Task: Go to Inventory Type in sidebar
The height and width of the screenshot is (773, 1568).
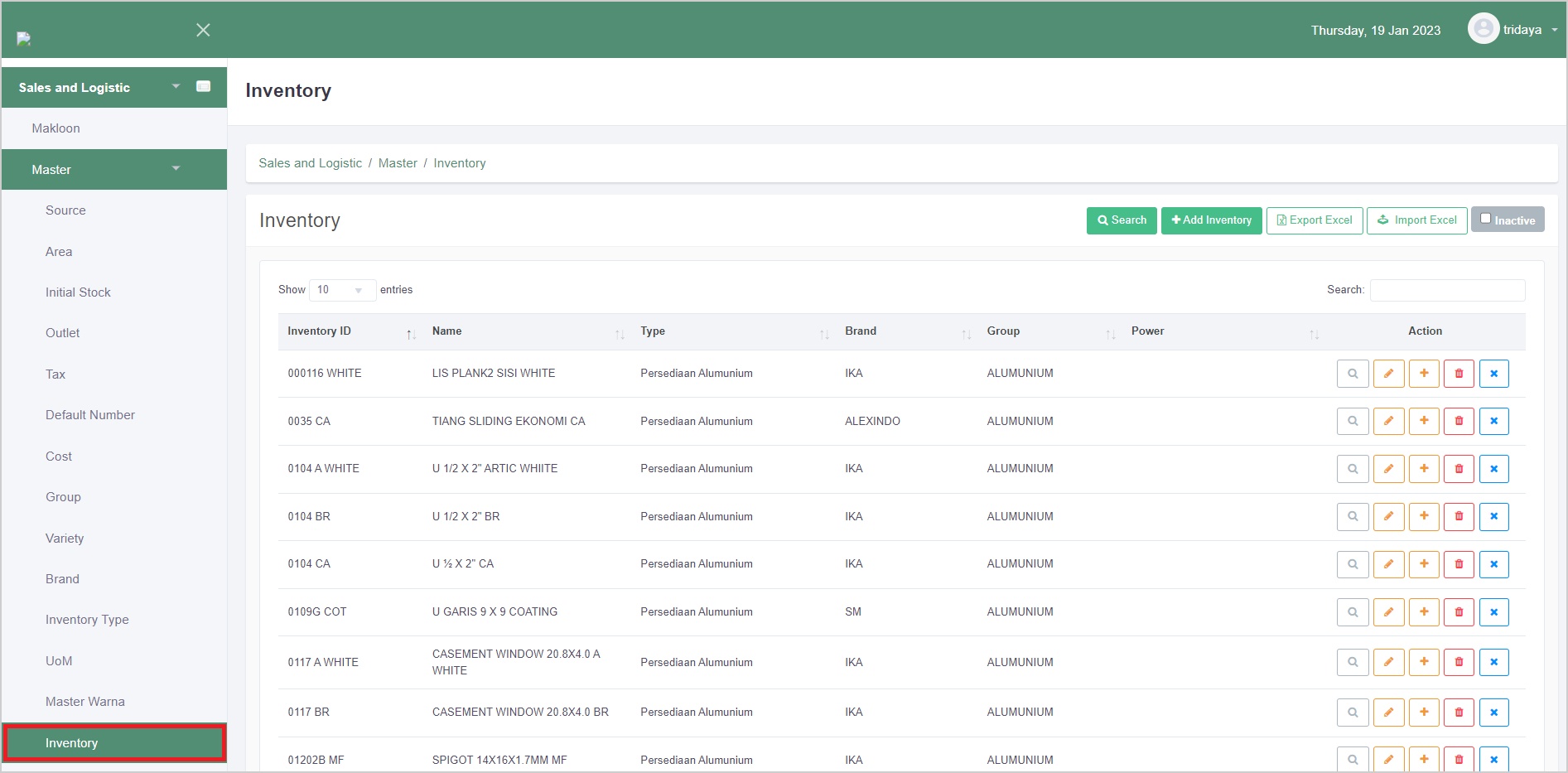Action: coord(87,620)
